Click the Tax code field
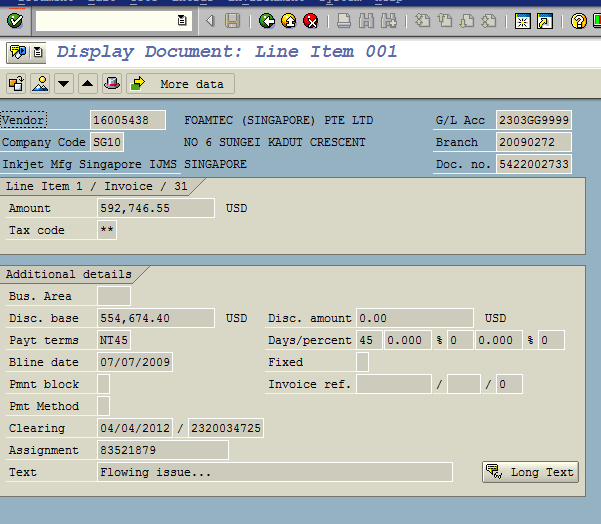 point(107,230)
